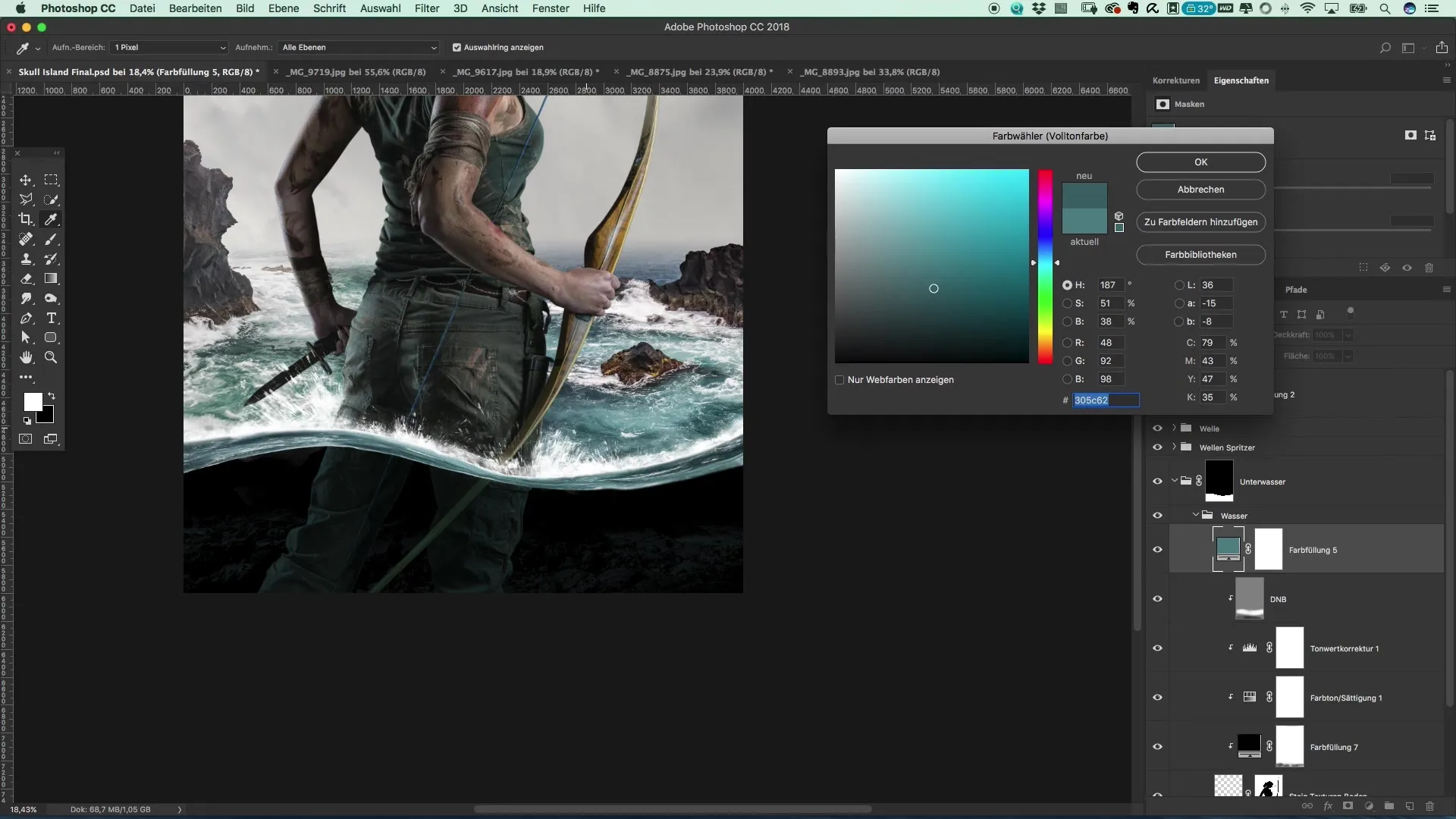Collapse the Unterwasser group
The image size is (1456, 819).
[1175, 481]
